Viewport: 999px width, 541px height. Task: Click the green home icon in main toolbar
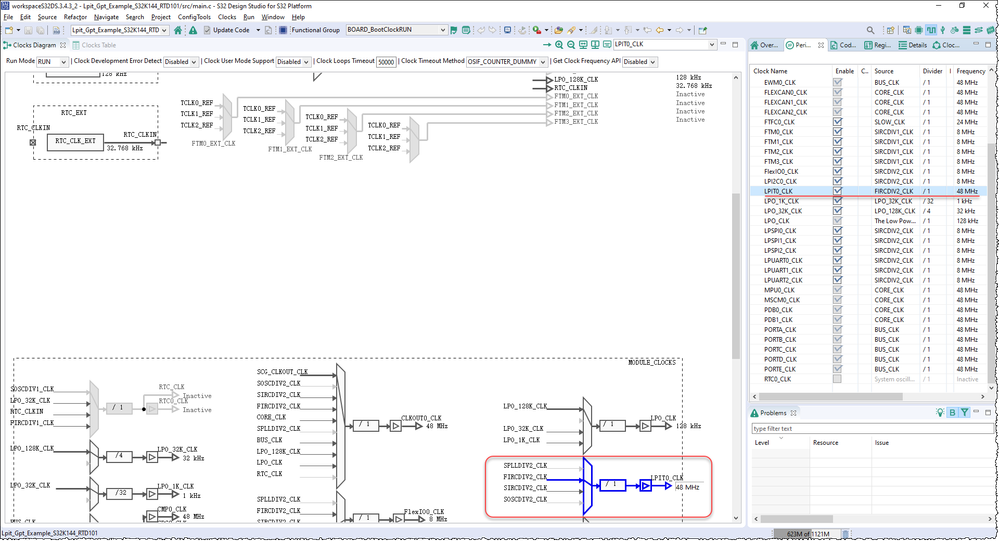[179, 30]
